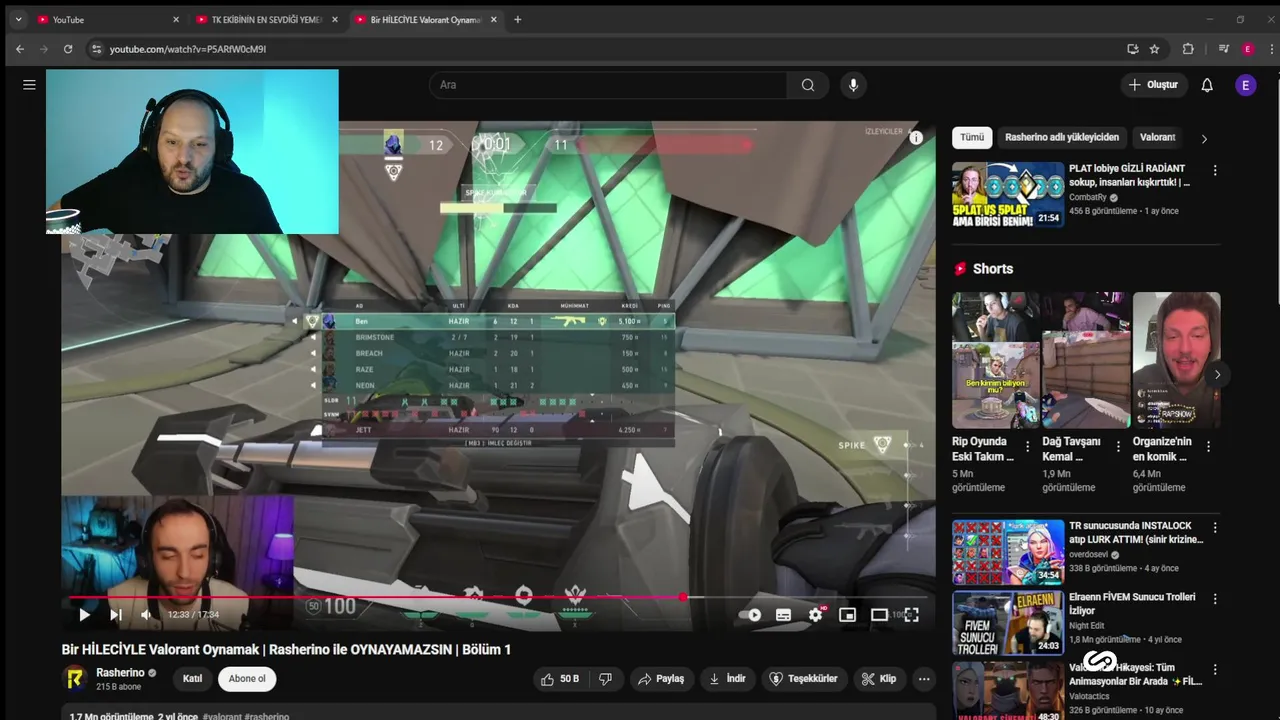Image resolution: width=1280 pixels, height=720 pixels.
Task: Select the Tümü filter chip
Action: click(x=972, y=137)
